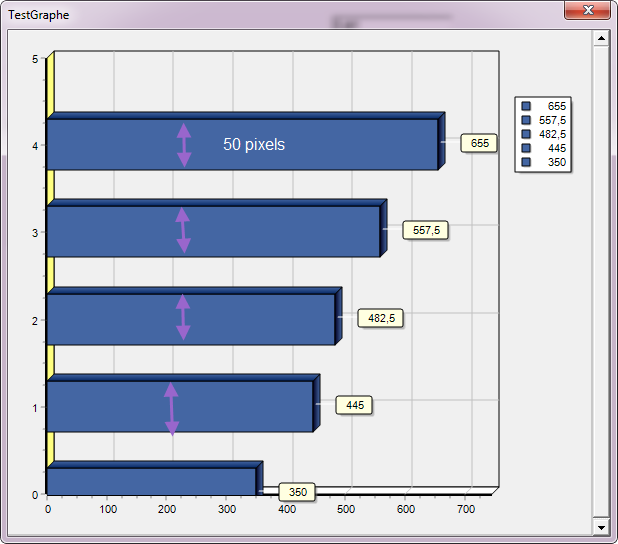Click legend entry text 350
Viewport: 618px width, 544px height.
coord(557,162)
